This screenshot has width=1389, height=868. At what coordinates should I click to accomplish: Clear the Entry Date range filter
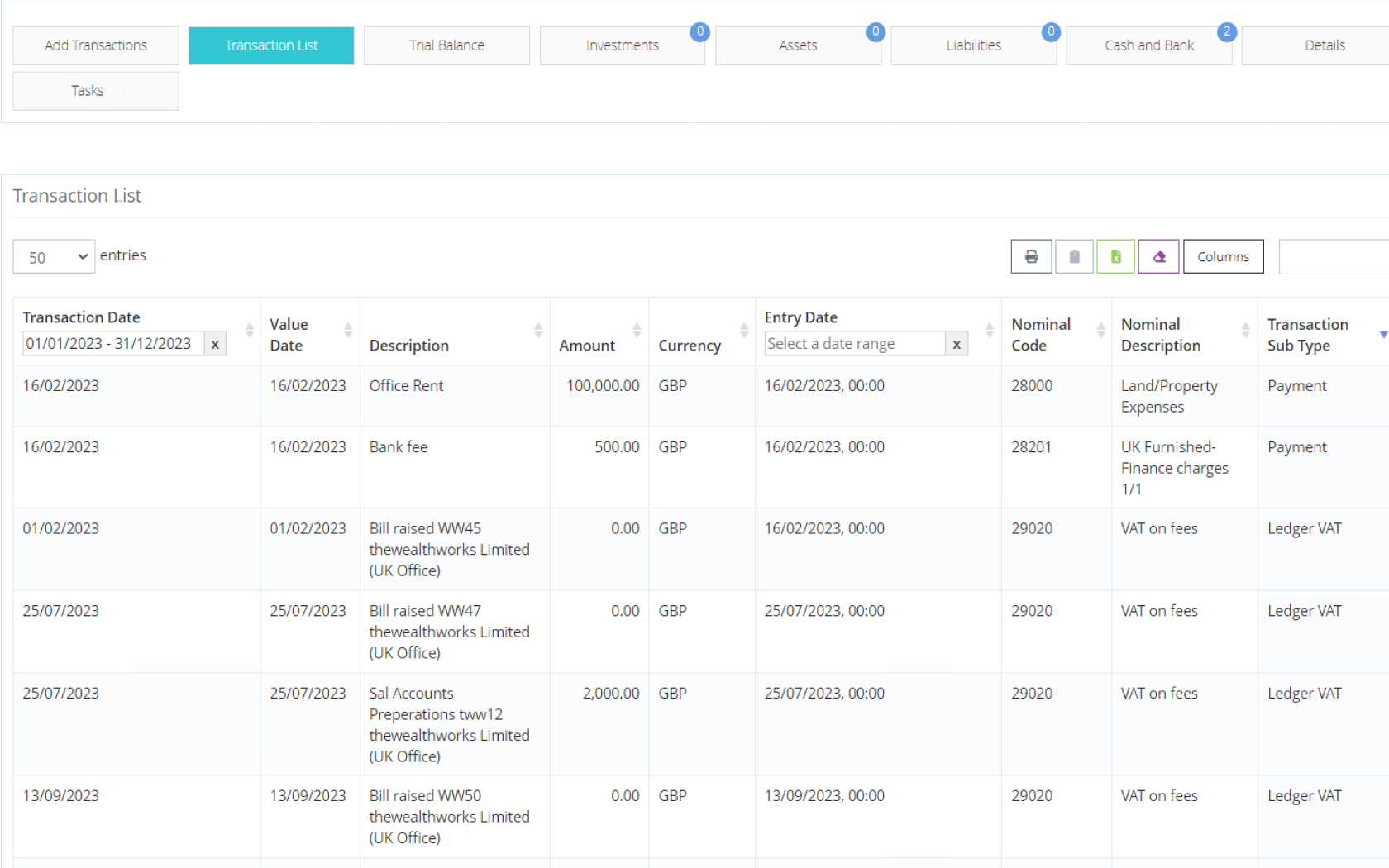[x=957, y=344]
